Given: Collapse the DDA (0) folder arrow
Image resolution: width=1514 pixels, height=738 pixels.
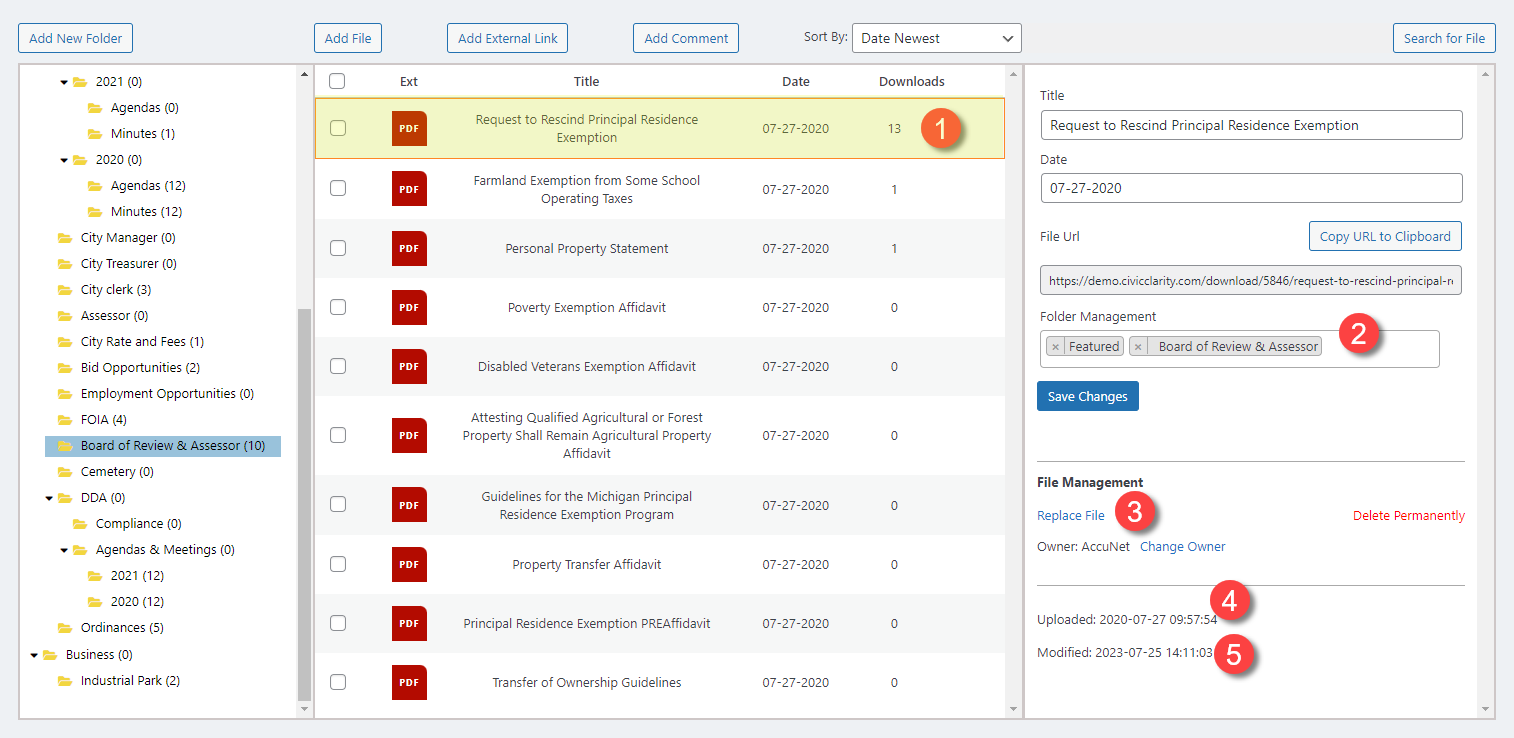Looking at the screenshot, I should coord(49,498).
